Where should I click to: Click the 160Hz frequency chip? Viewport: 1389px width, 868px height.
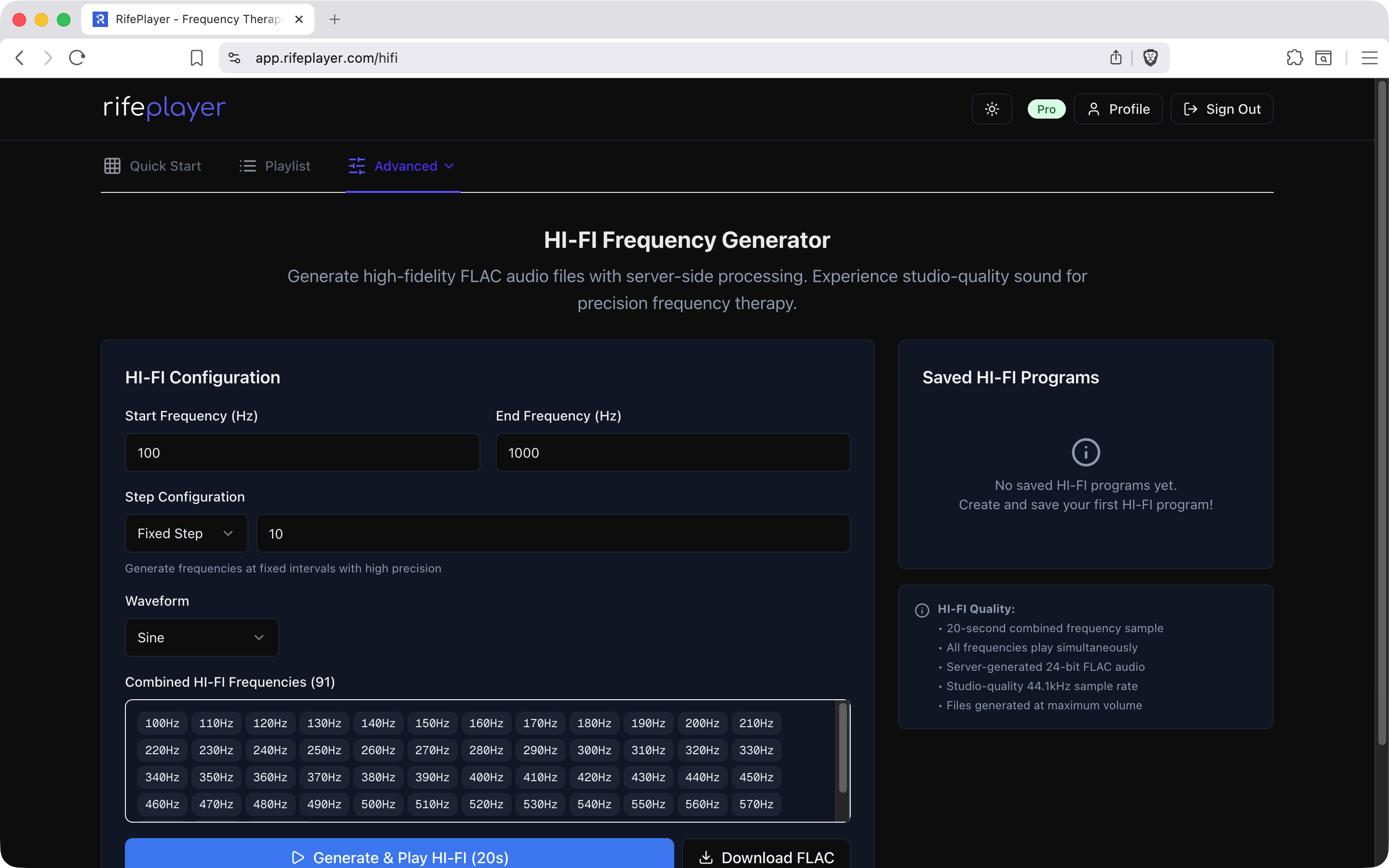[486, 723]
